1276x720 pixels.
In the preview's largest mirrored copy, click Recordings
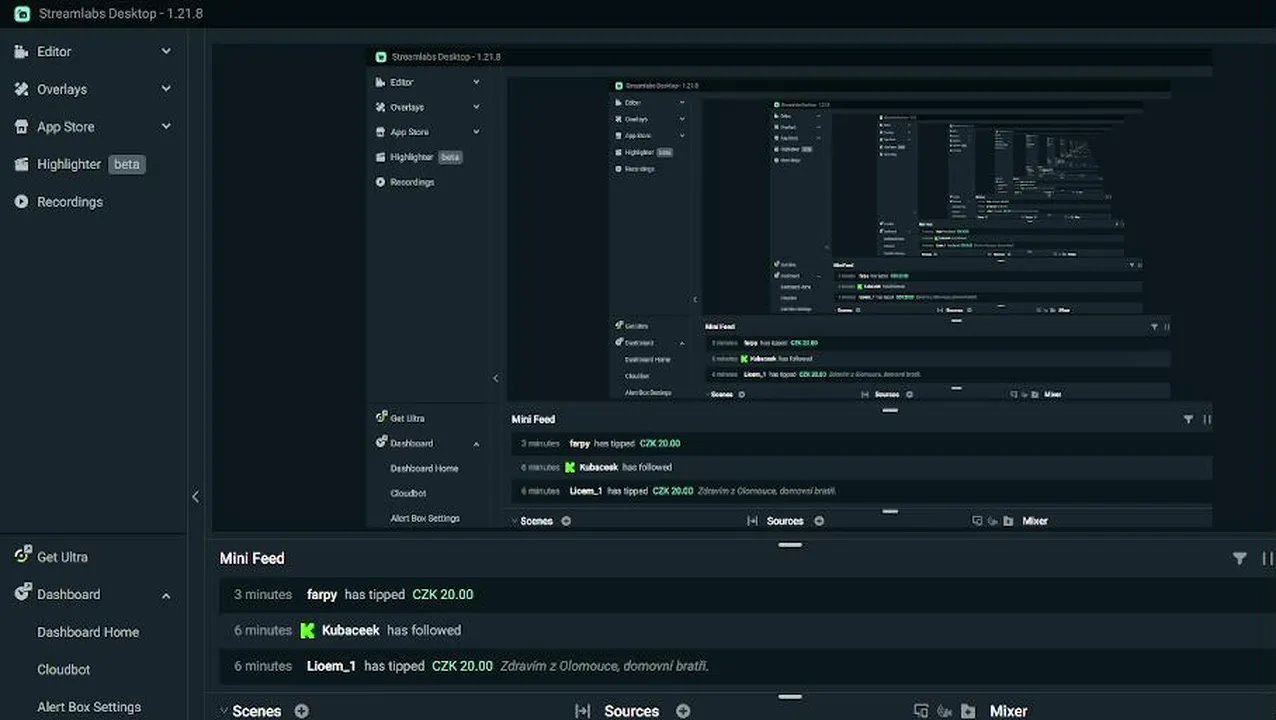click(412, 182)
